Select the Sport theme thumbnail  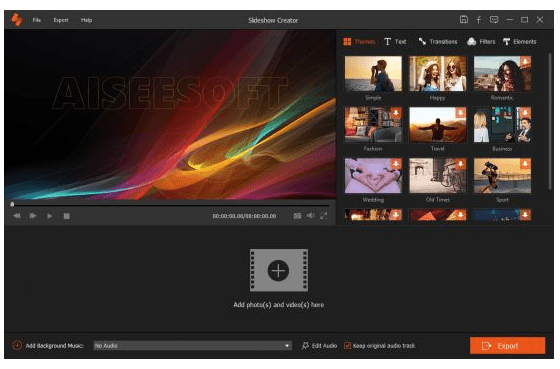tap(502, 176)
